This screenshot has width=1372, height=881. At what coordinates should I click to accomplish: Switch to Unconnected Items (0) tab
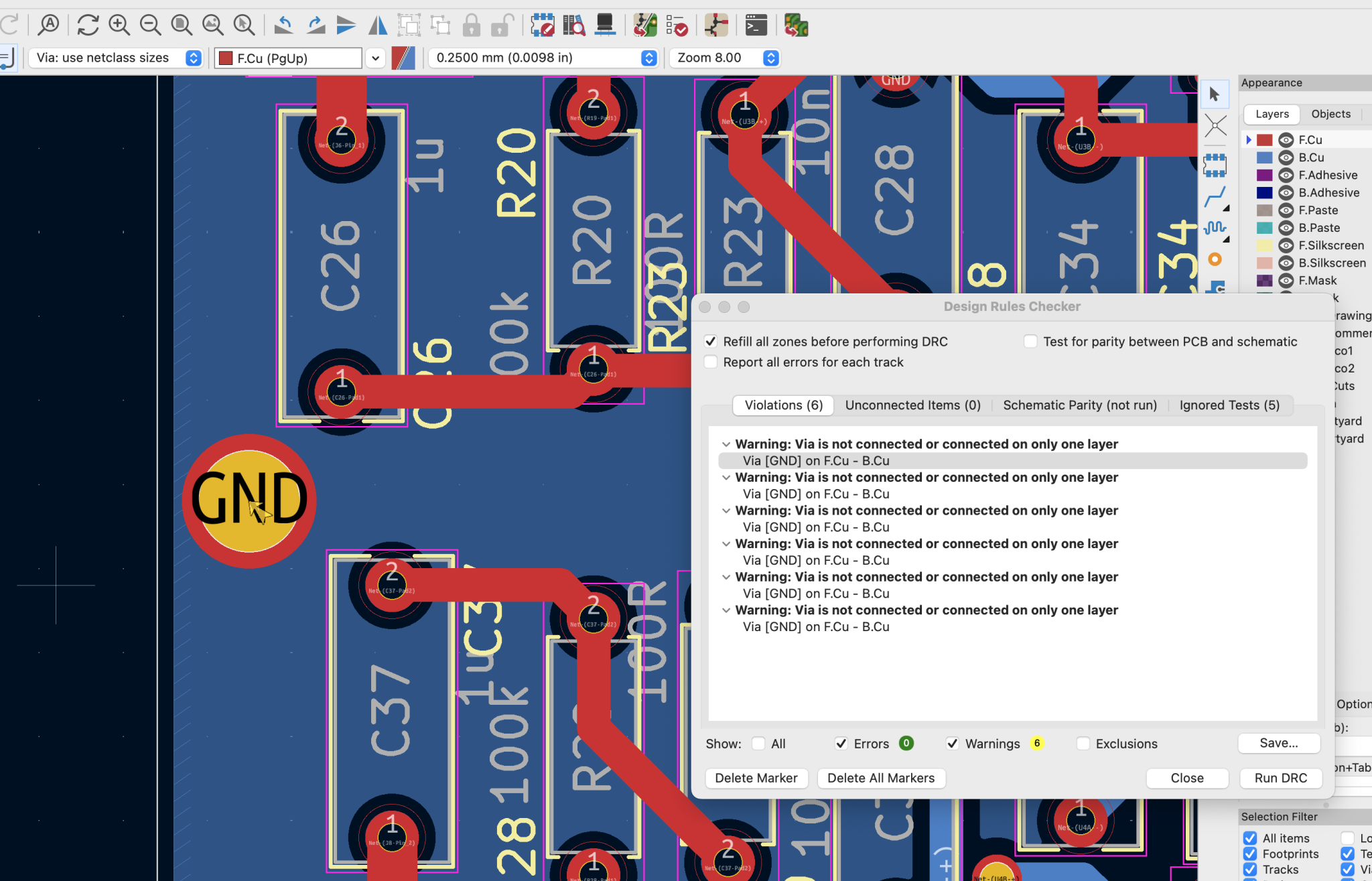pos(912,405)
